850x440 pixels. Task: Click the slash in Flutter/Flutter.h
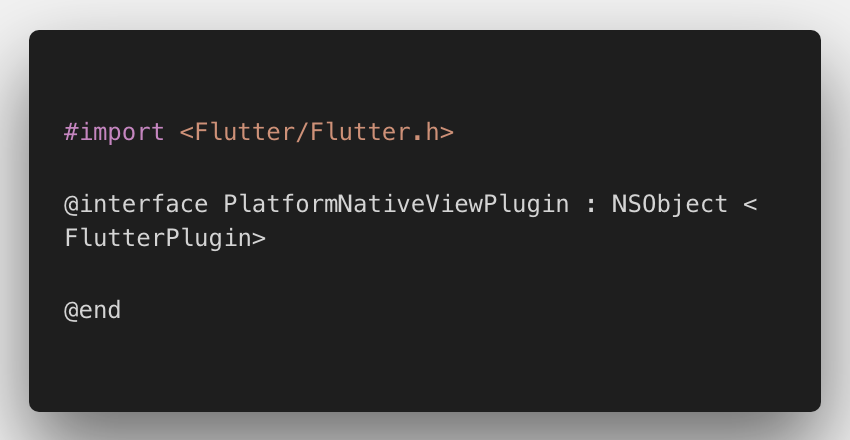point(302,132)
